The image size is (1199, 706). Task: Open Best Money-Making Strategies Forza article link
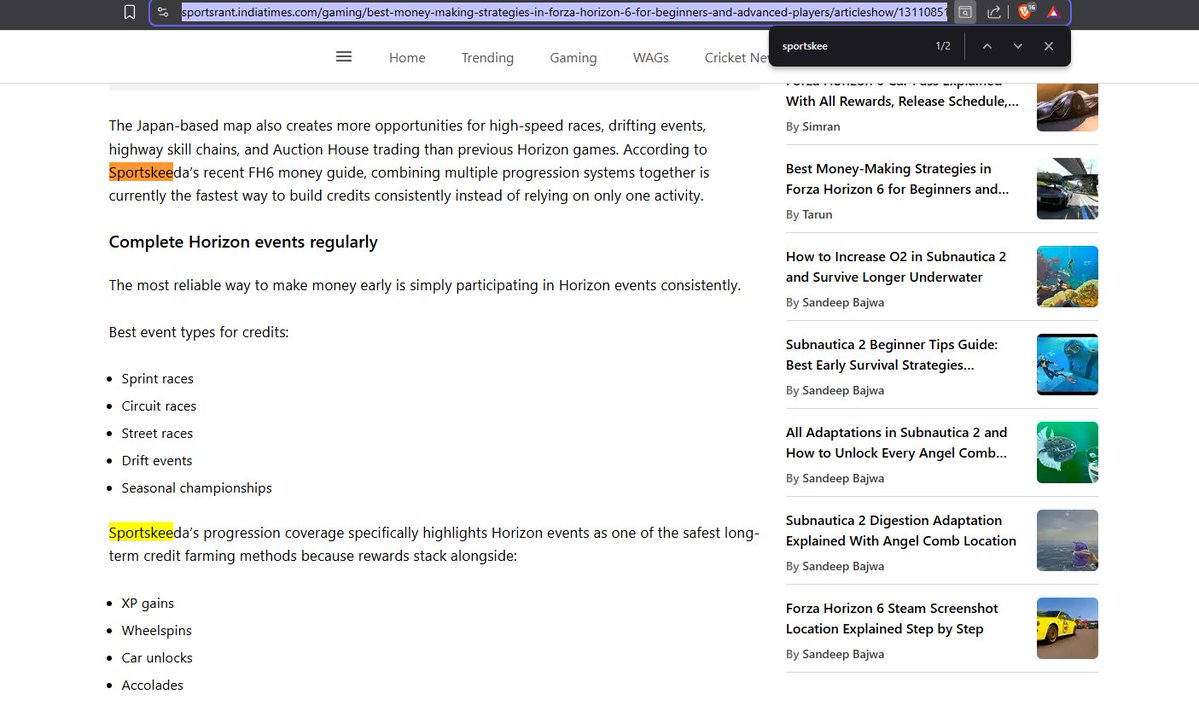tap(897, 179)
